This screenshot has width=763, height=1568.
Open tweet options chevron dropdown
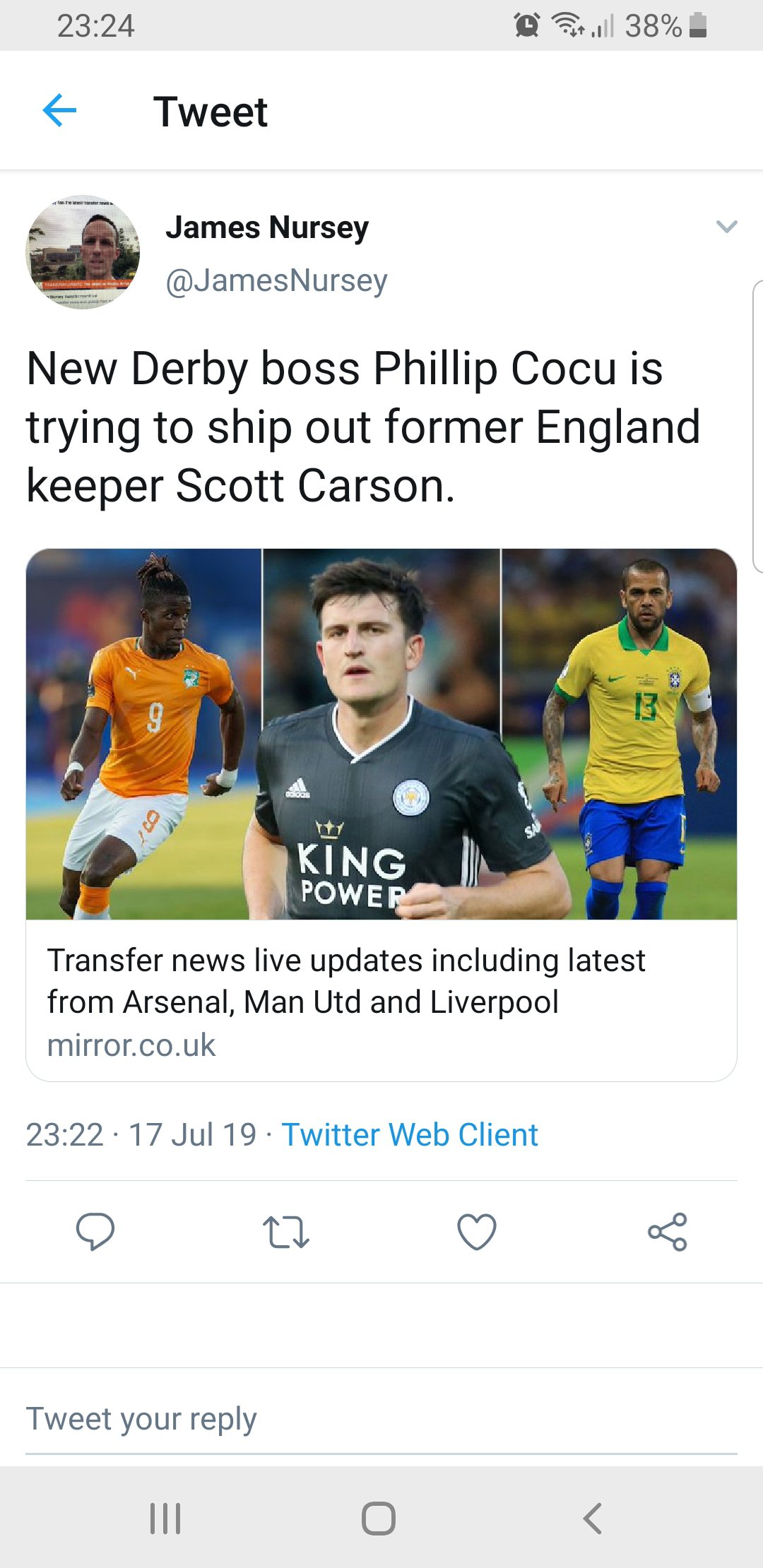[x=726, y=227]
